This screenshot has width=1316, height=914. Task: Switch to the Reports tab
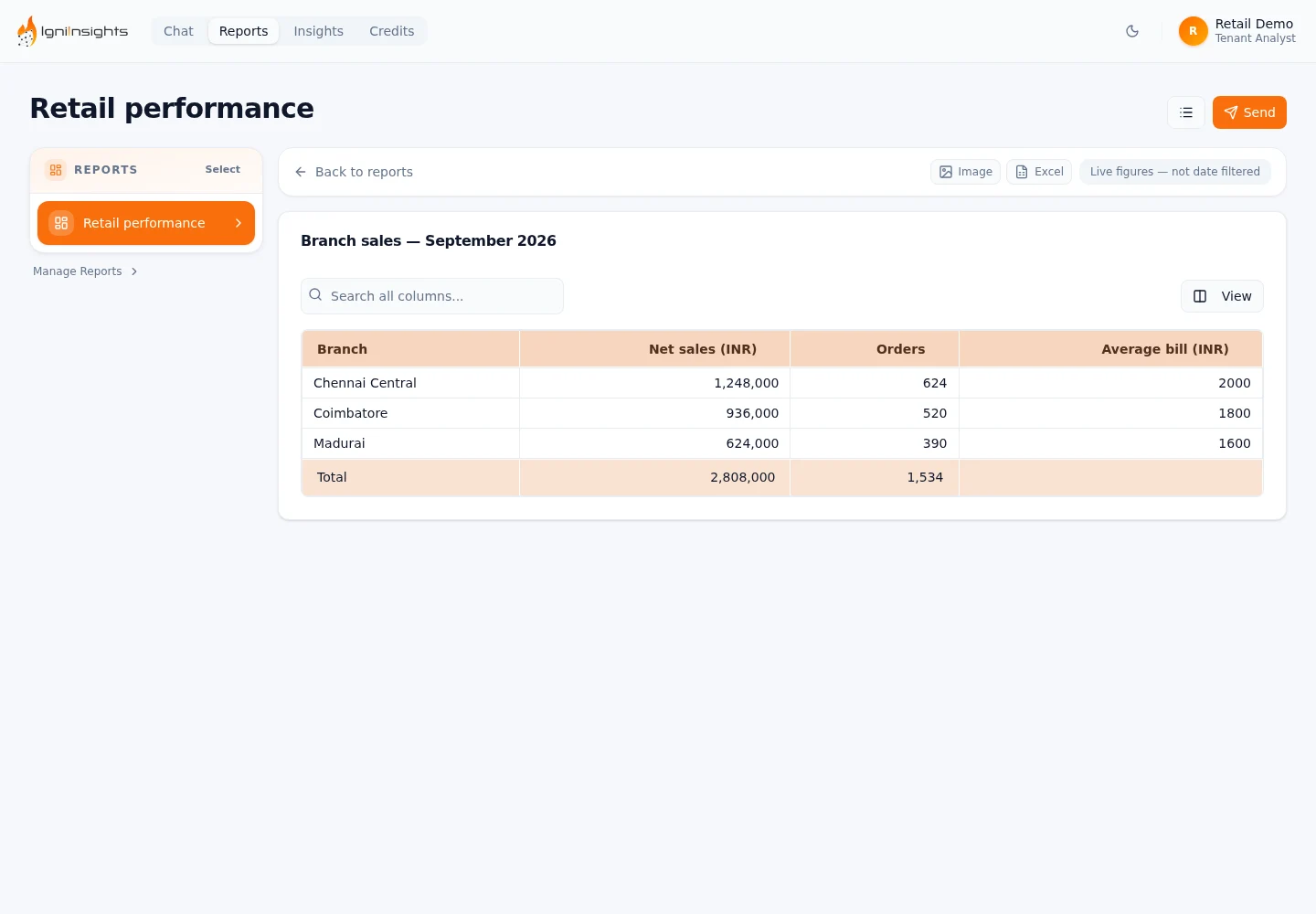click(243, 31)
